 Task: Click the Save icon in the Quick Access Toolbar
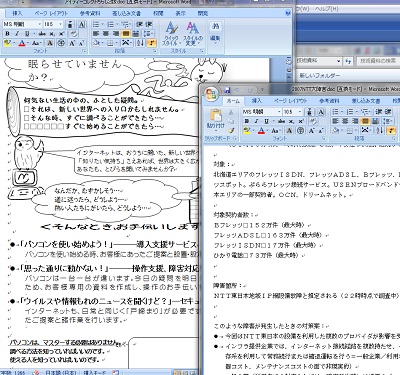[228, 90]
